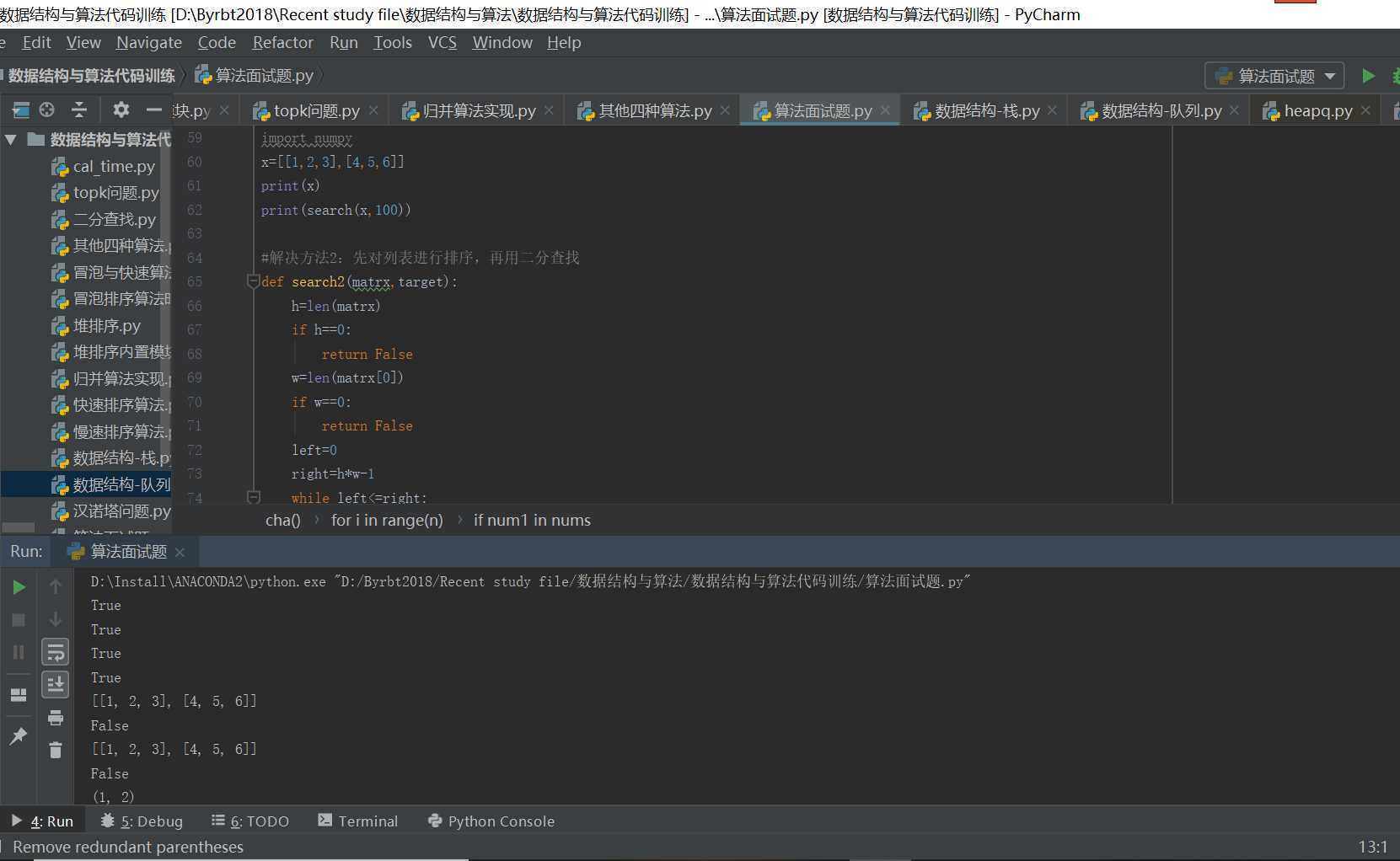The image size is (1400, 861).
Task: Toggle scroll to end of output
Action: click(56, 684)
